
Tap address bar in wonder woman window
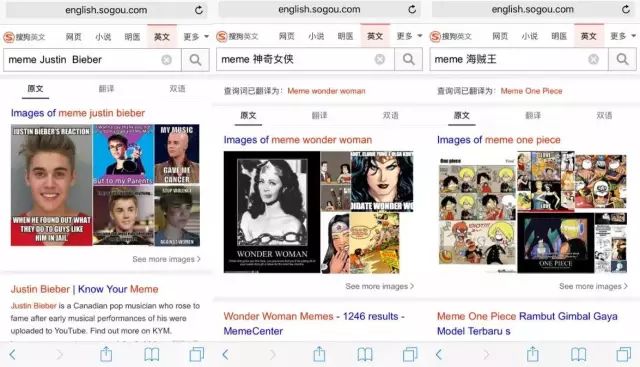click(319, 9)
